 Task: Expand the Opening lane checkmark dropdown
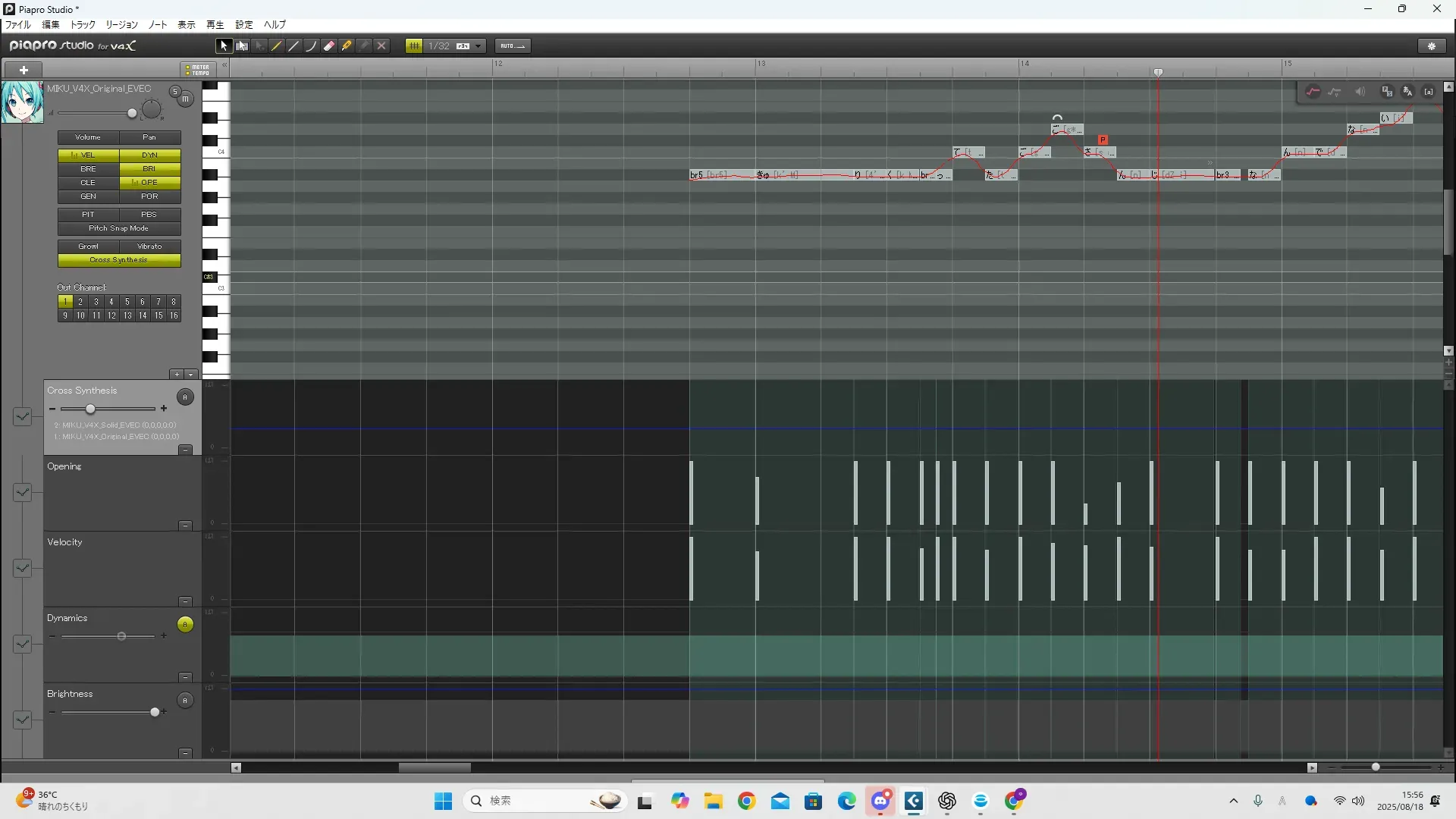[x=22, y=492]
